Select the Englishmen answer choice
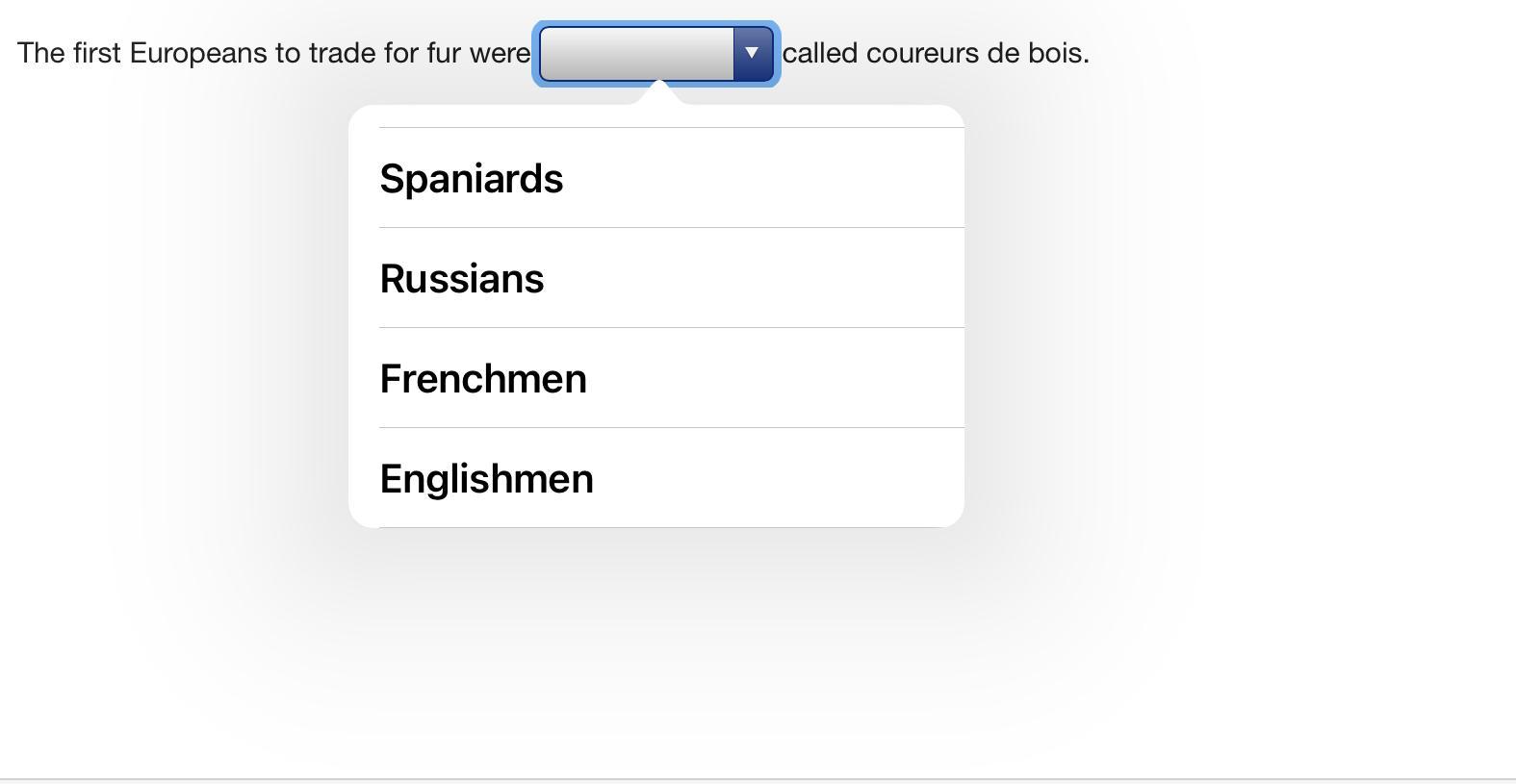Screen dimensions: 1516x784 pos(486,479)
